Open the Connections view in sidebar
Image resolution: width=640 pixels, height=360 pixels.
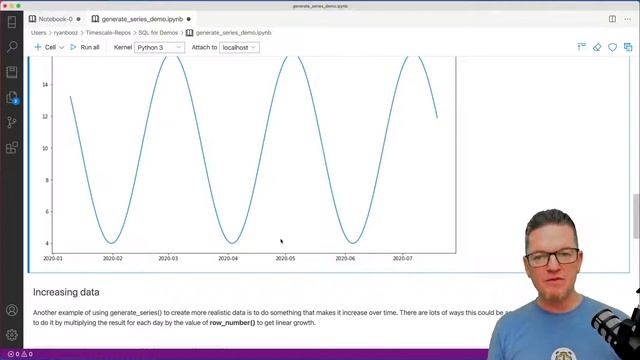12,22
